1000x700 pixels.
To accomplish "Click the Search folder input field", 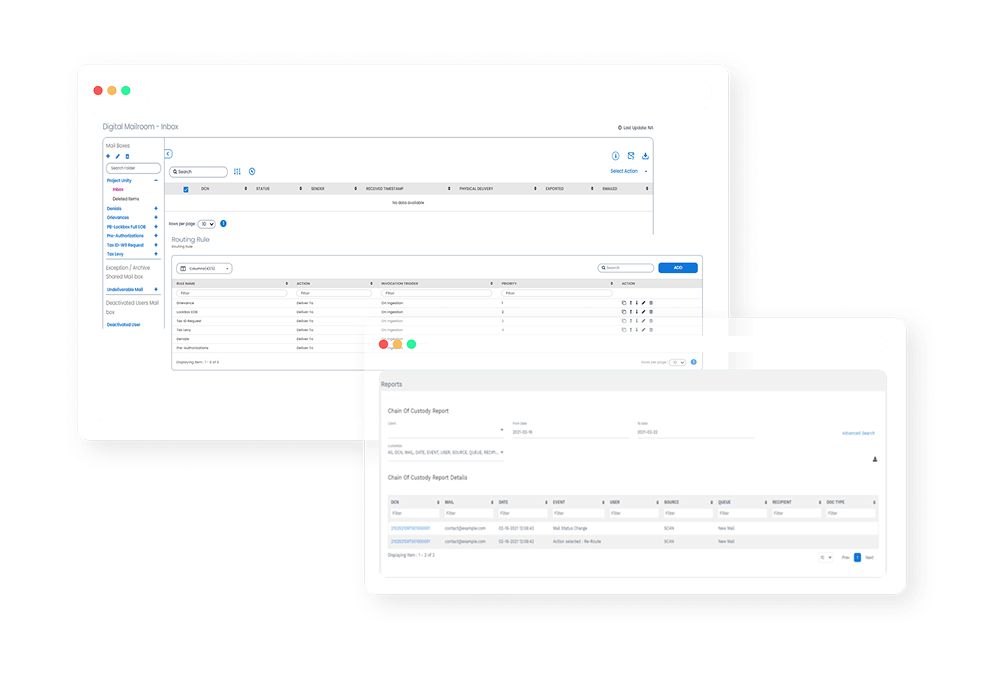I will (133, 168).
